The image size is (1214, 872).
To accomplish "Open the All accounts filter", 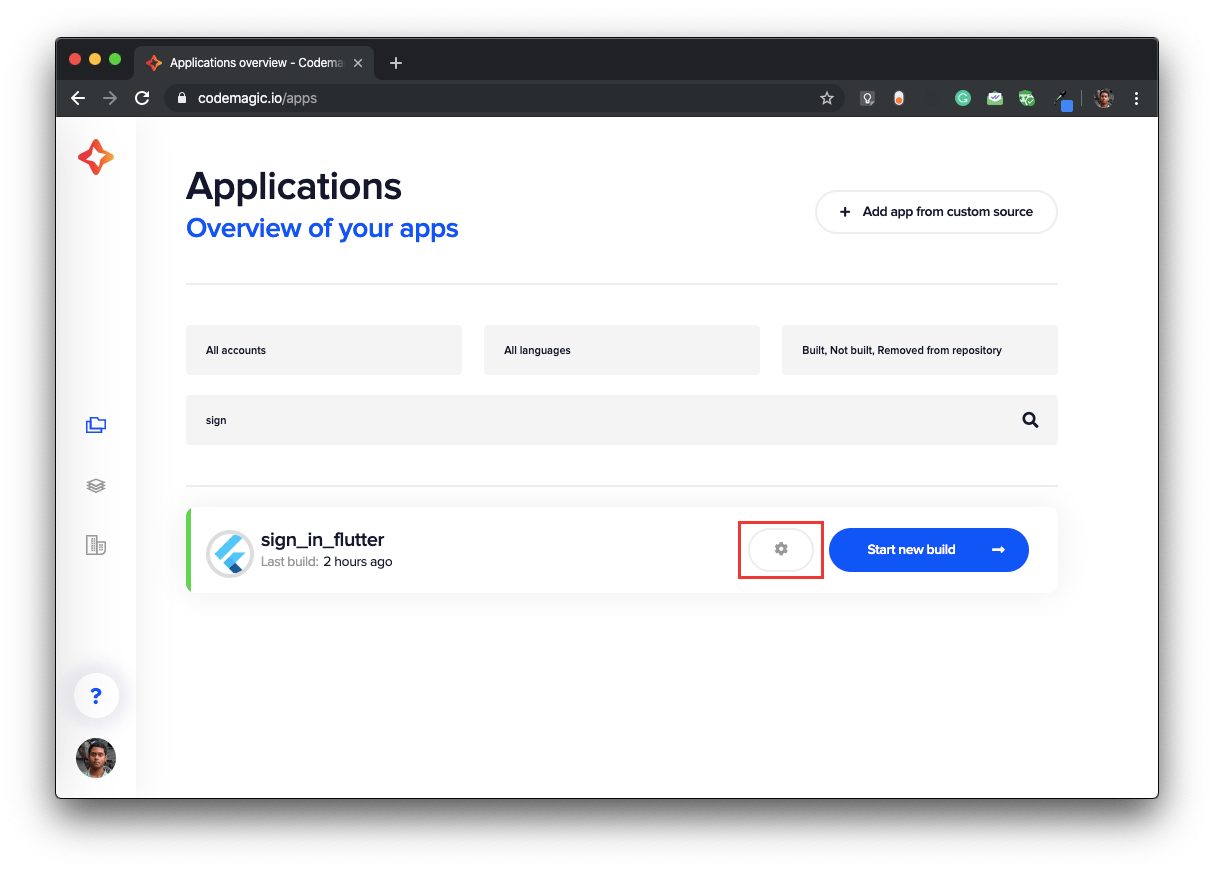I will (x=323, y=350).
